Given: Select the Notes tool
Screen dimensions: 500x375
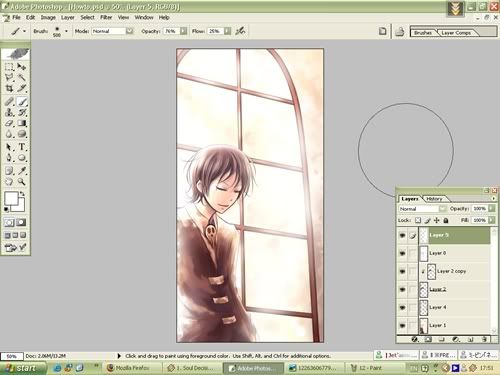Looking at the screenshot, I should (x=9, y=171).
